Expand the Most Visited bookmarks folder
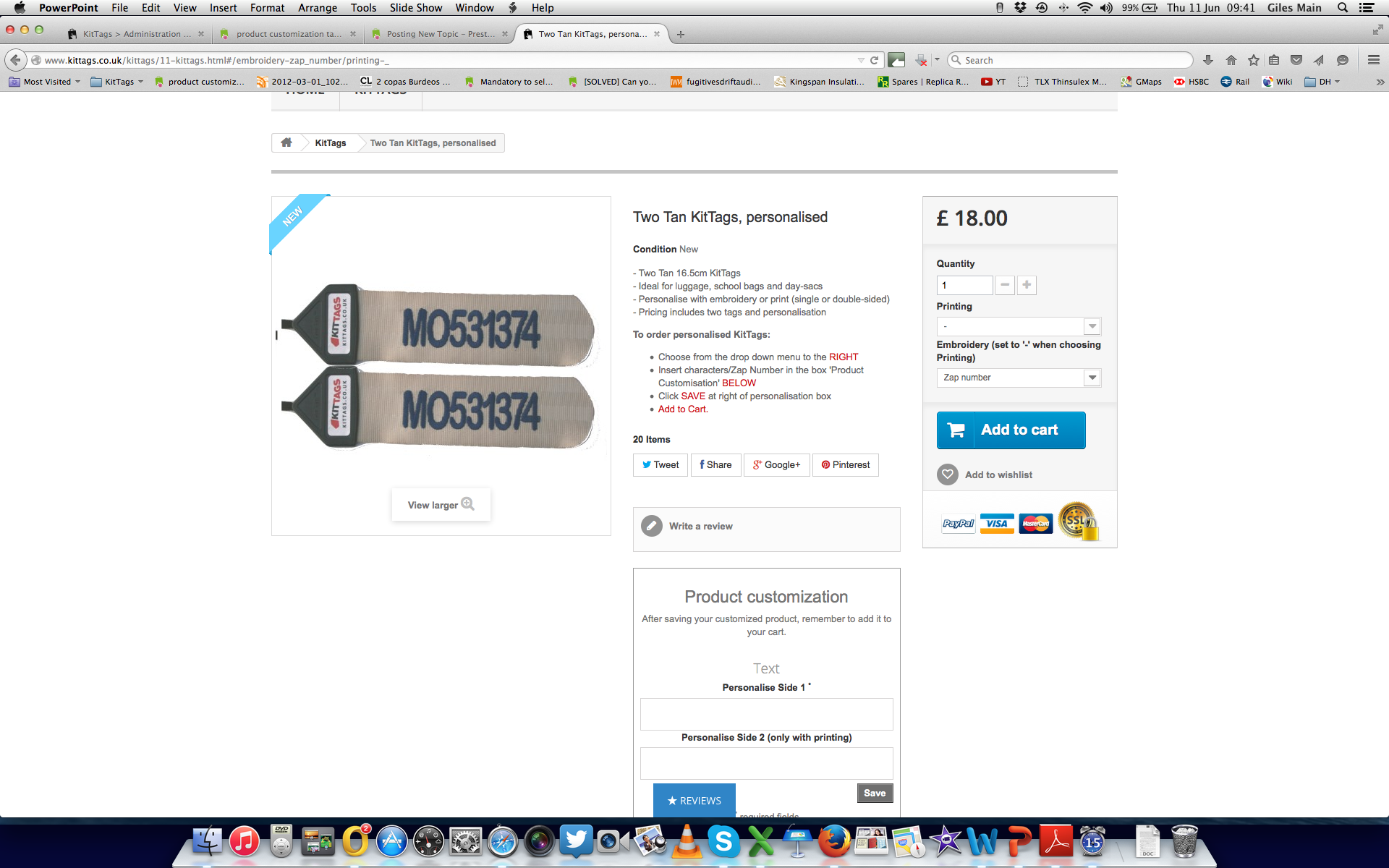 [x=45, y=82]
